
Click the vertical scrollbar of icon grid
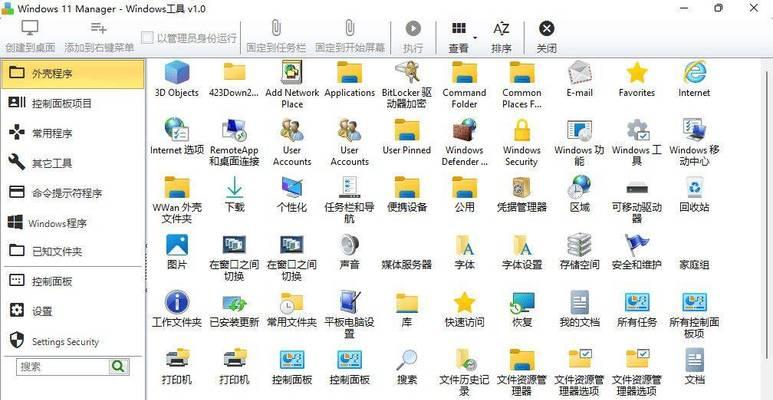pyautogui.click(x=769, y=213)
